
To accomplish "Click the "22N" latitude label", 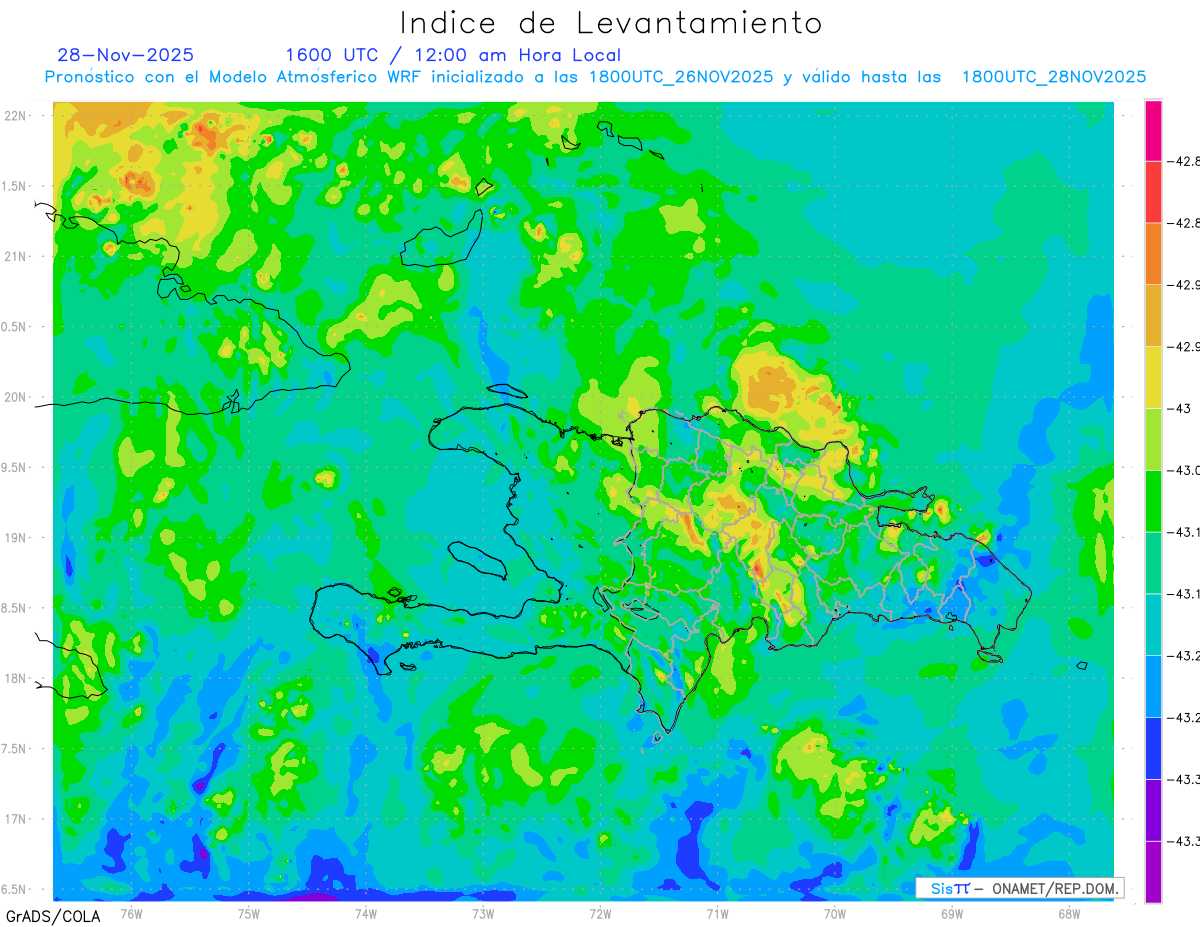I will [17, 116].
